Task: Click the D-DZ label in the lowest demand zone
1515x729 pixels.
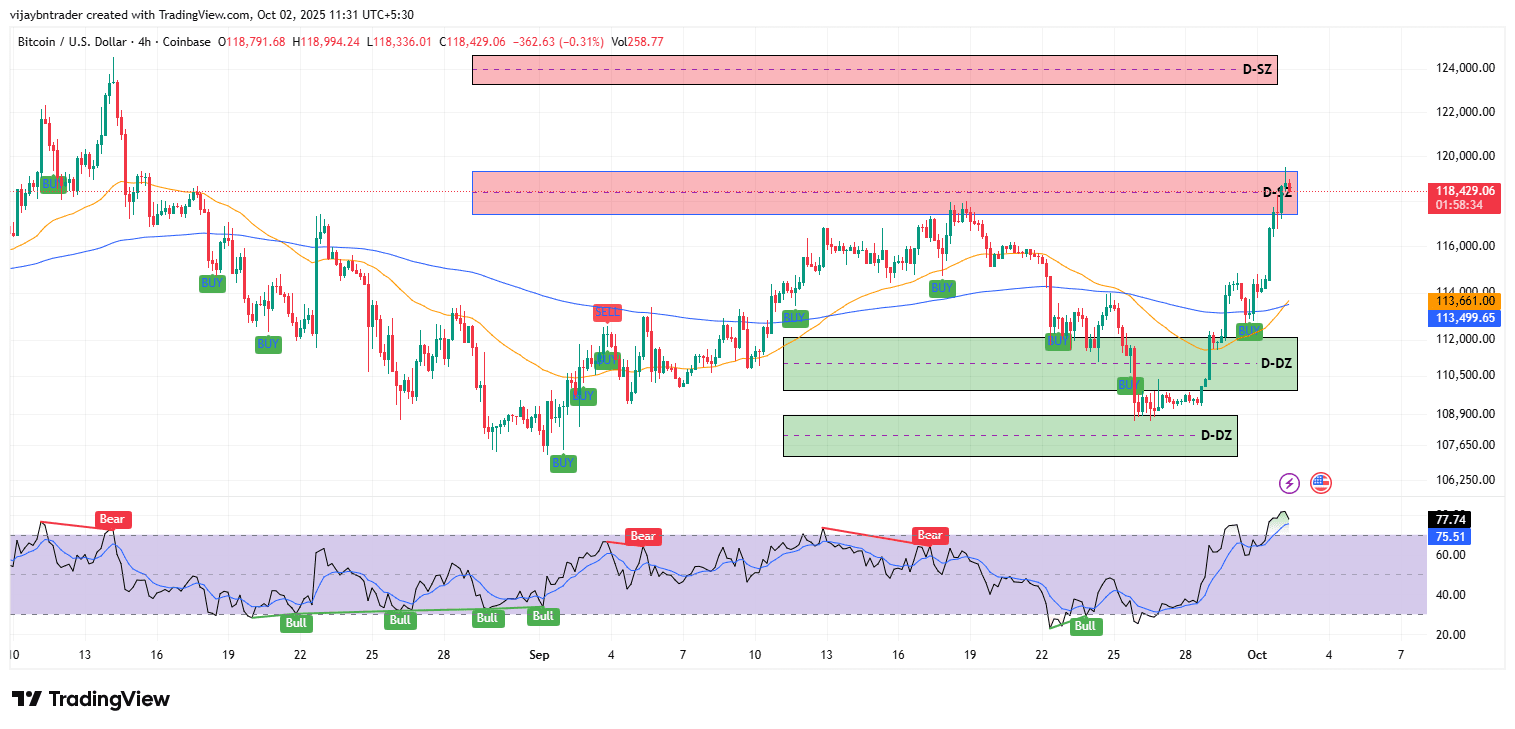Action: coord(1216,436)
